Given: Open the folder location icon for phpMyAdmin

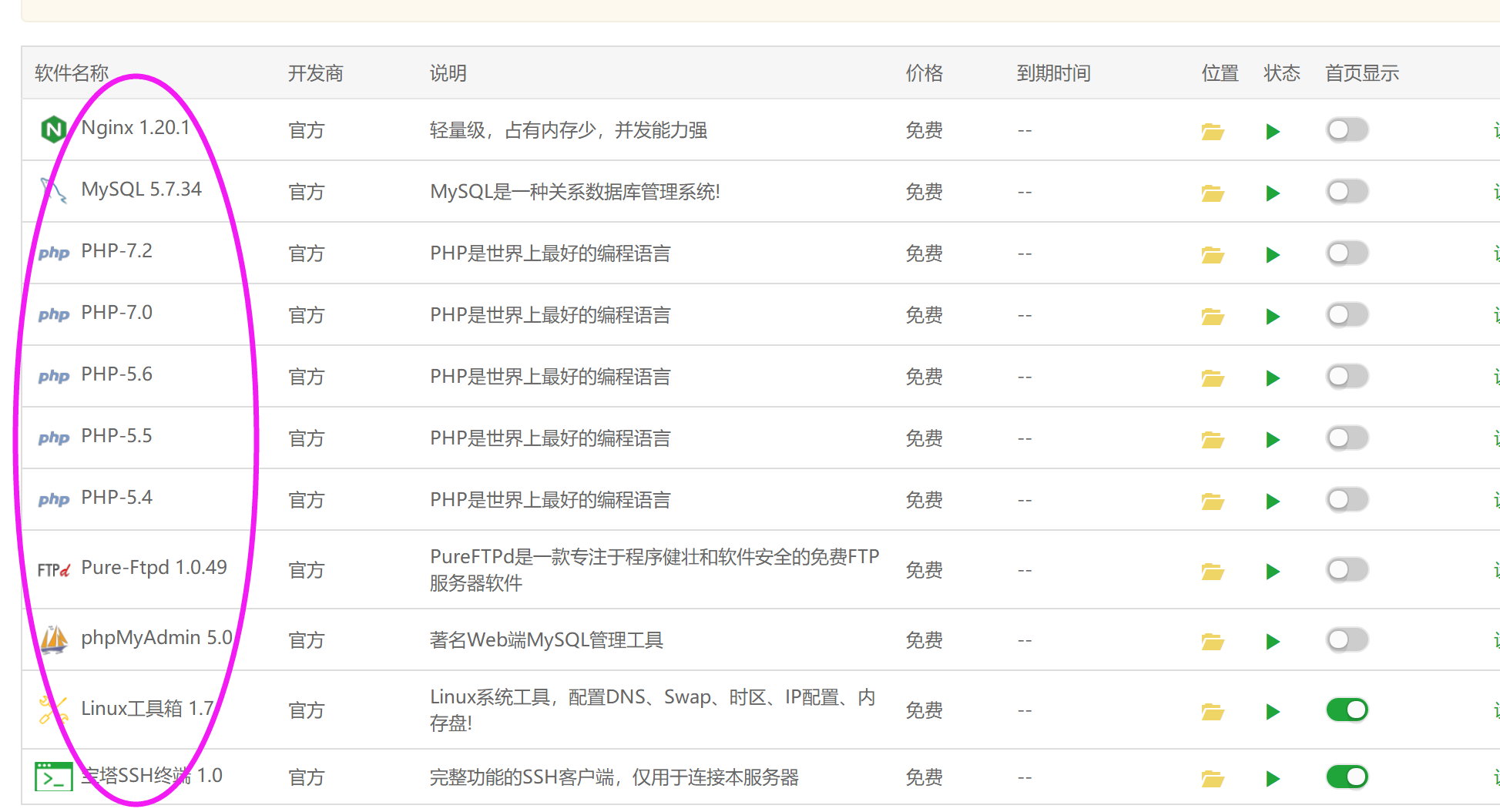Looking at the screenshot, I should 1213,640.
